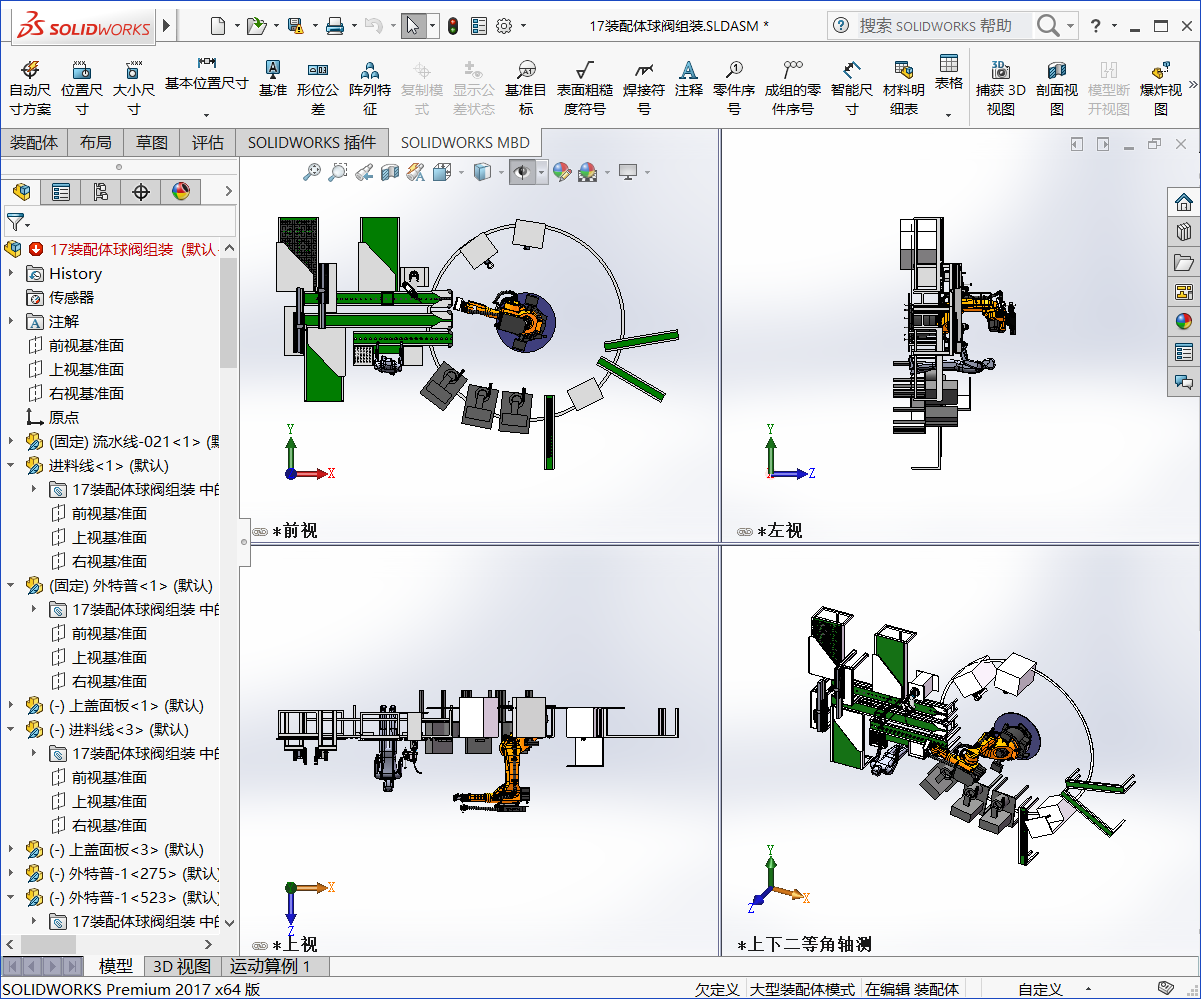Switch to the 评估 evaluate tab
The height and width of the screenshot is (999, 1201).
point(208,142)
